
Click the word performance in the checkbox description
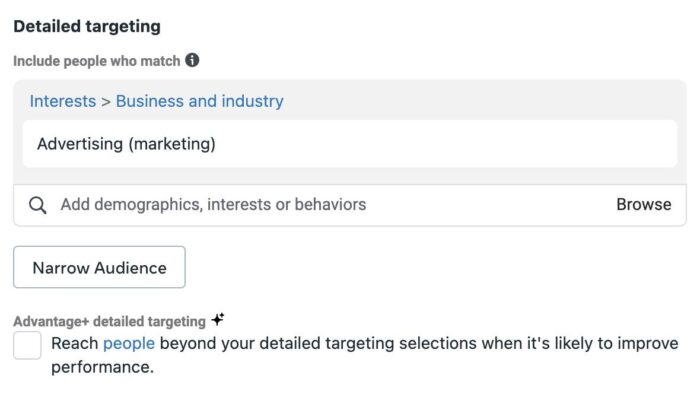pos(100,367)
